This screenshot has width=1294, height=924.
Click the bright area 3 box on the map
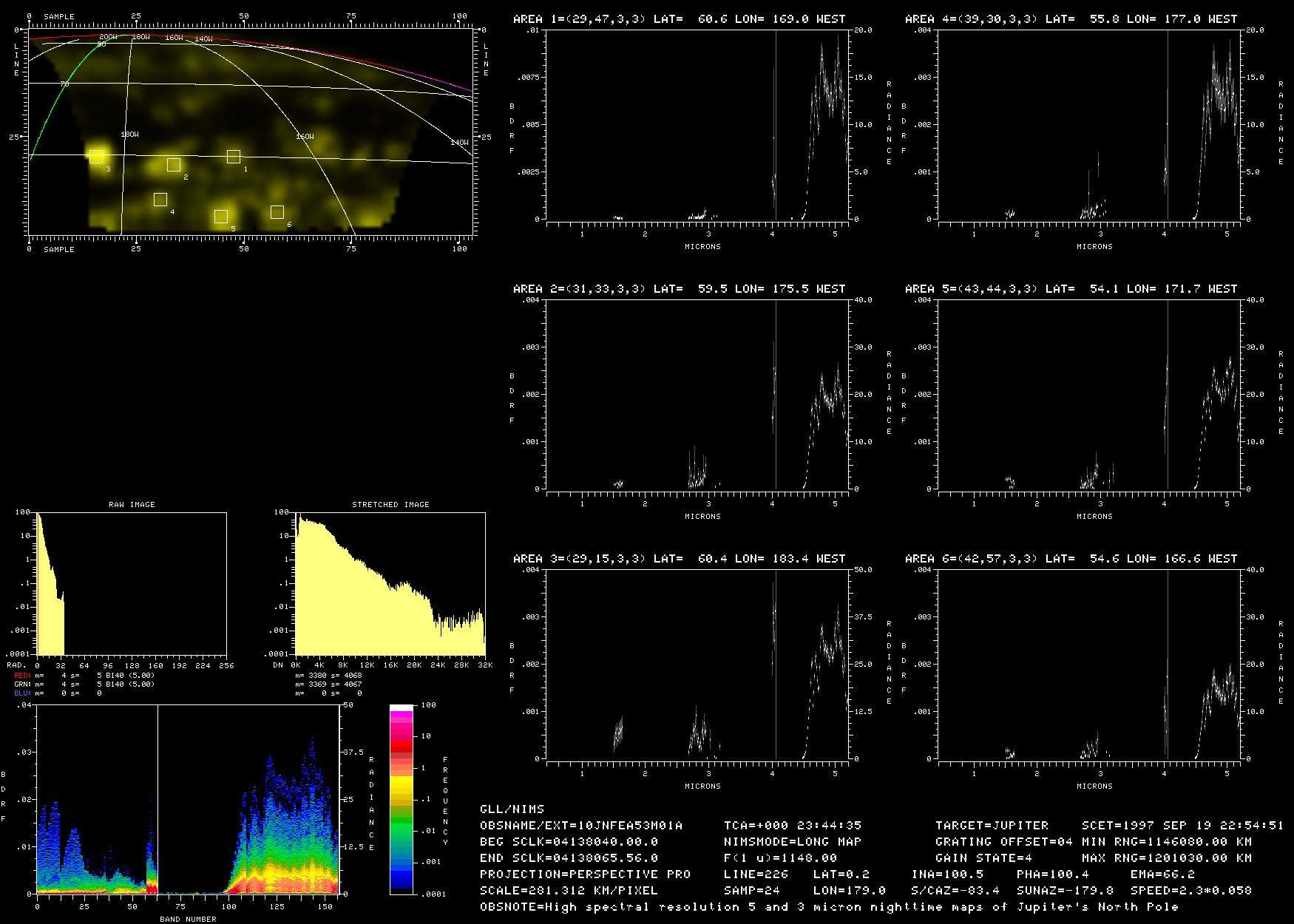[x=96, y=156]
